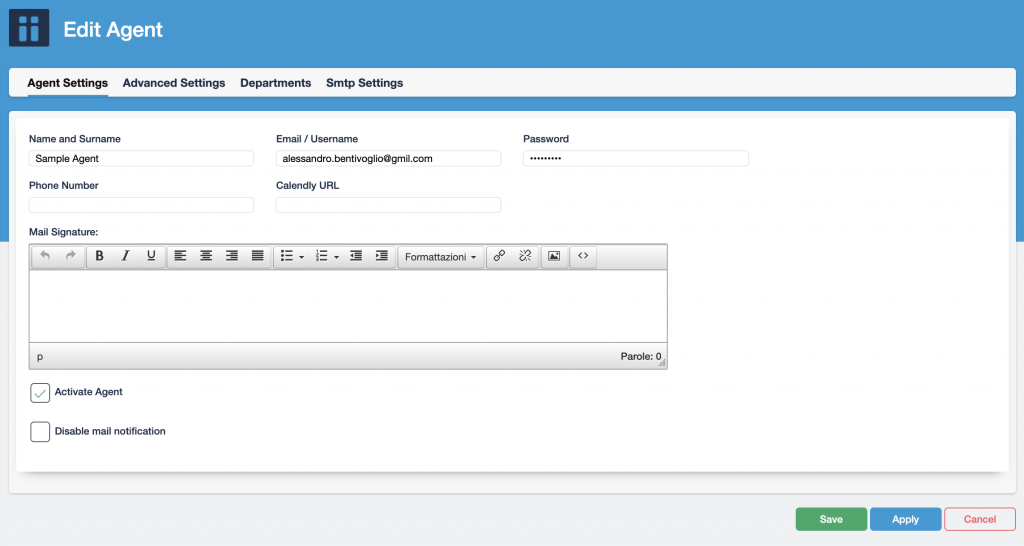The height and width of the screenshot is (546, 1024).
Task: Expand the numbered list style dropdown arrow
Action: pos(336,258)
